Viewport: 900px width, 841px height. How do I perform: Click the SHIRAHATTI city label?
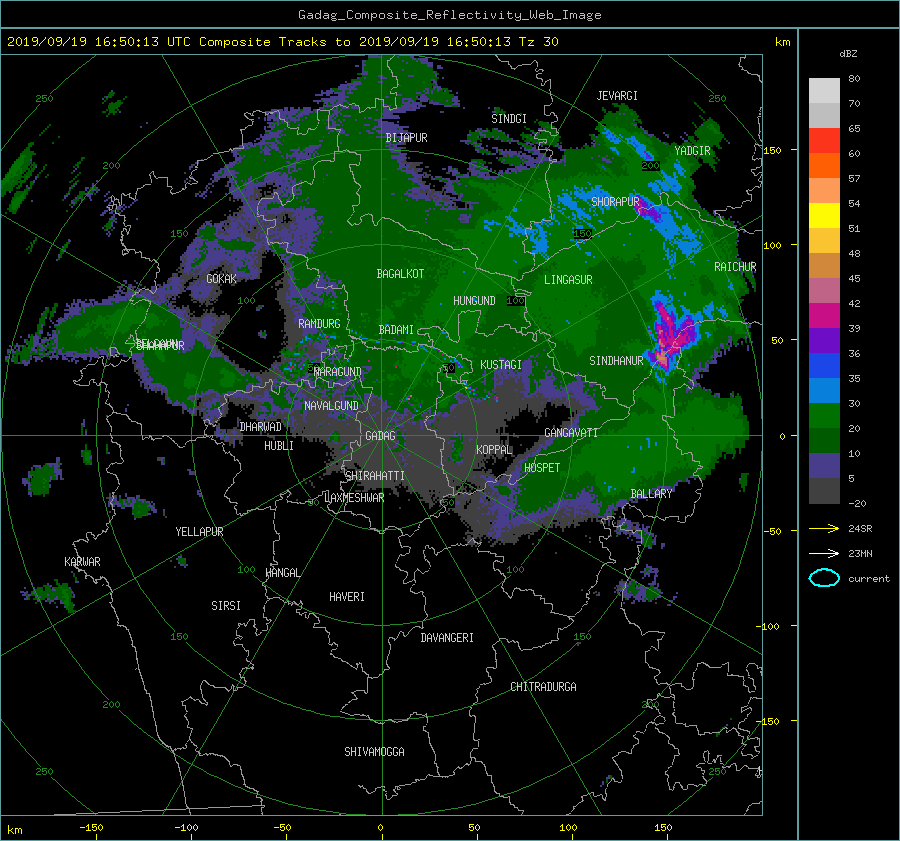coord(375,476)
